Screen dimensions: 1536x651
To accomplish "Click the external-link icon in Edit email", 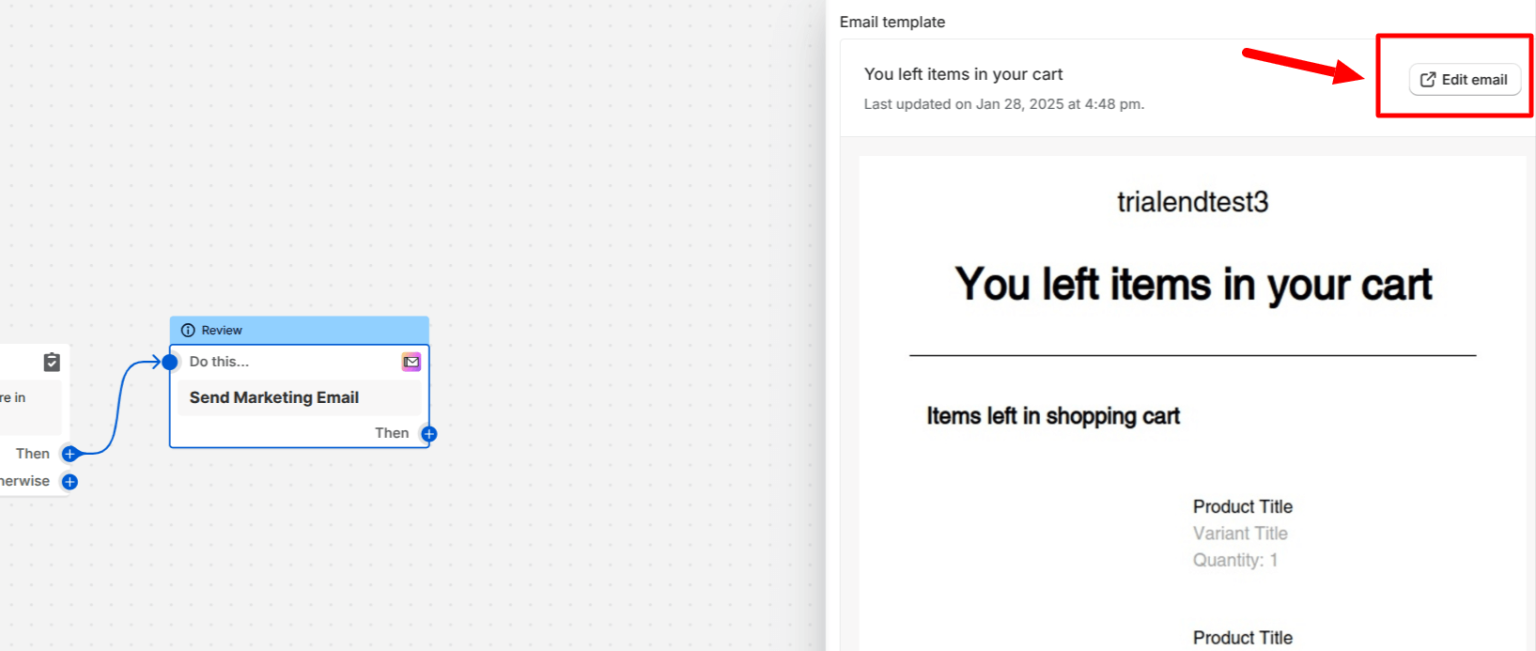I will pos(1428,80).
